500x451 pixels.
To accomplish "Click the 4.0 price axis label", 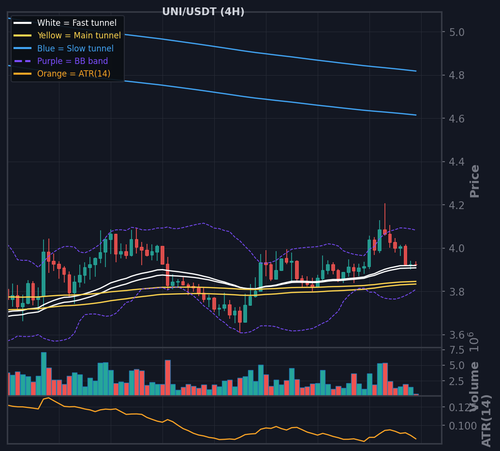I will tap(456, 249).
